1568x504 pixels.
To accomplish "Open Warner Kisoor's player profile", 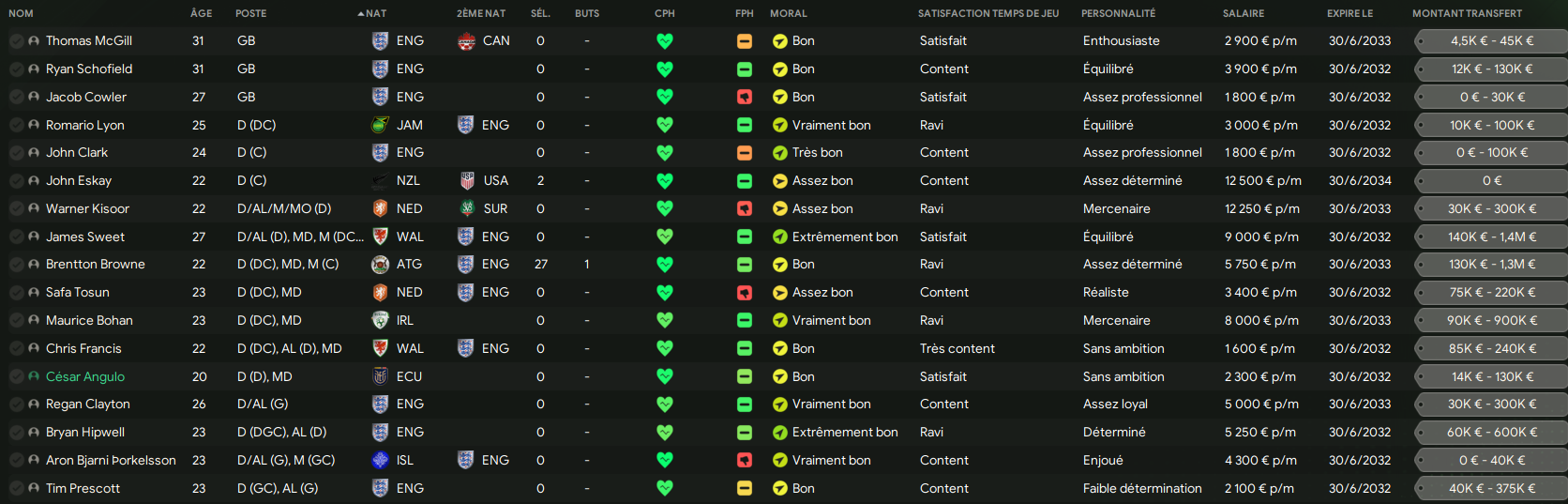I will (x=87, y=208).
